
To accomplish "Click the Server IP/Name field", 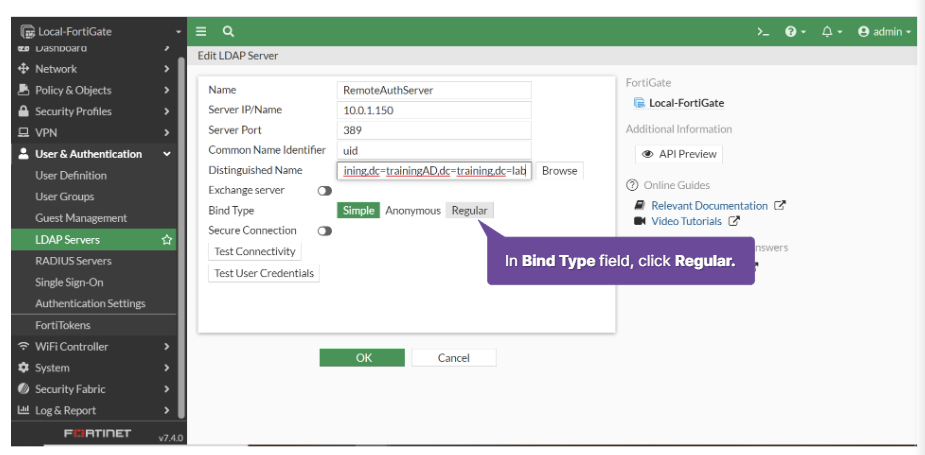I will pyautogui.click(x=434, y=110).
